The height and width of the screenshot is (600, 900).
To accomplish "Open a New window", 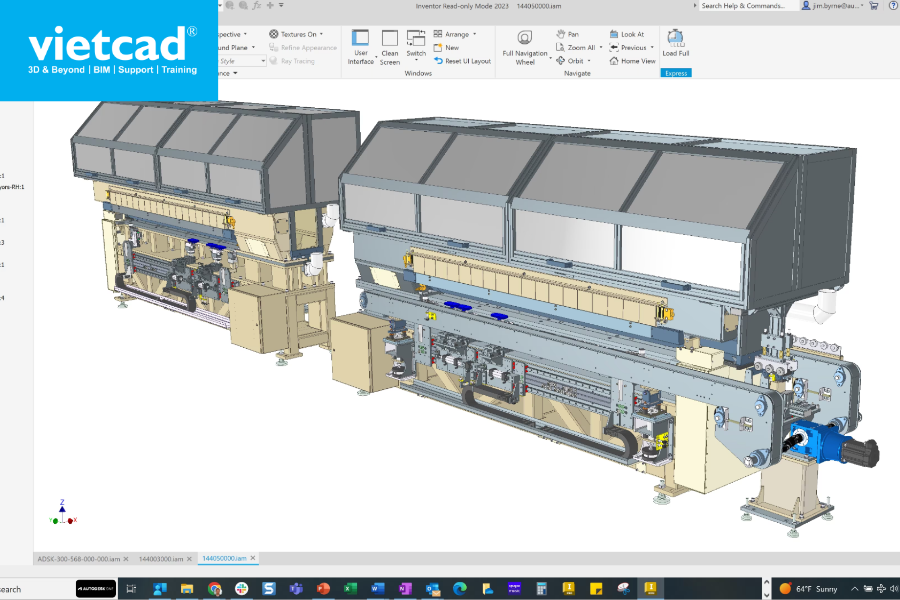I will click(x=447, y=48).
